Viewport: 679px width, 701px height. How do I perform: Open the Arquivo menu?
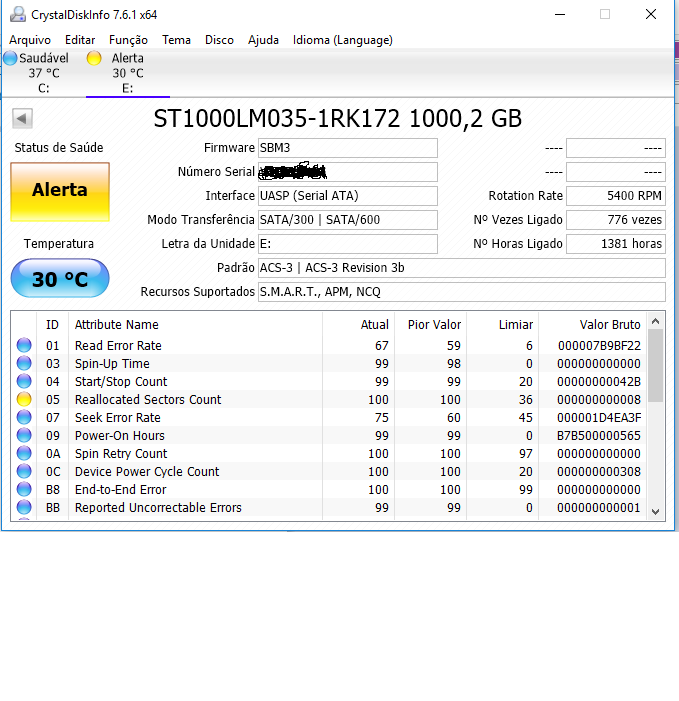(30, 40)
